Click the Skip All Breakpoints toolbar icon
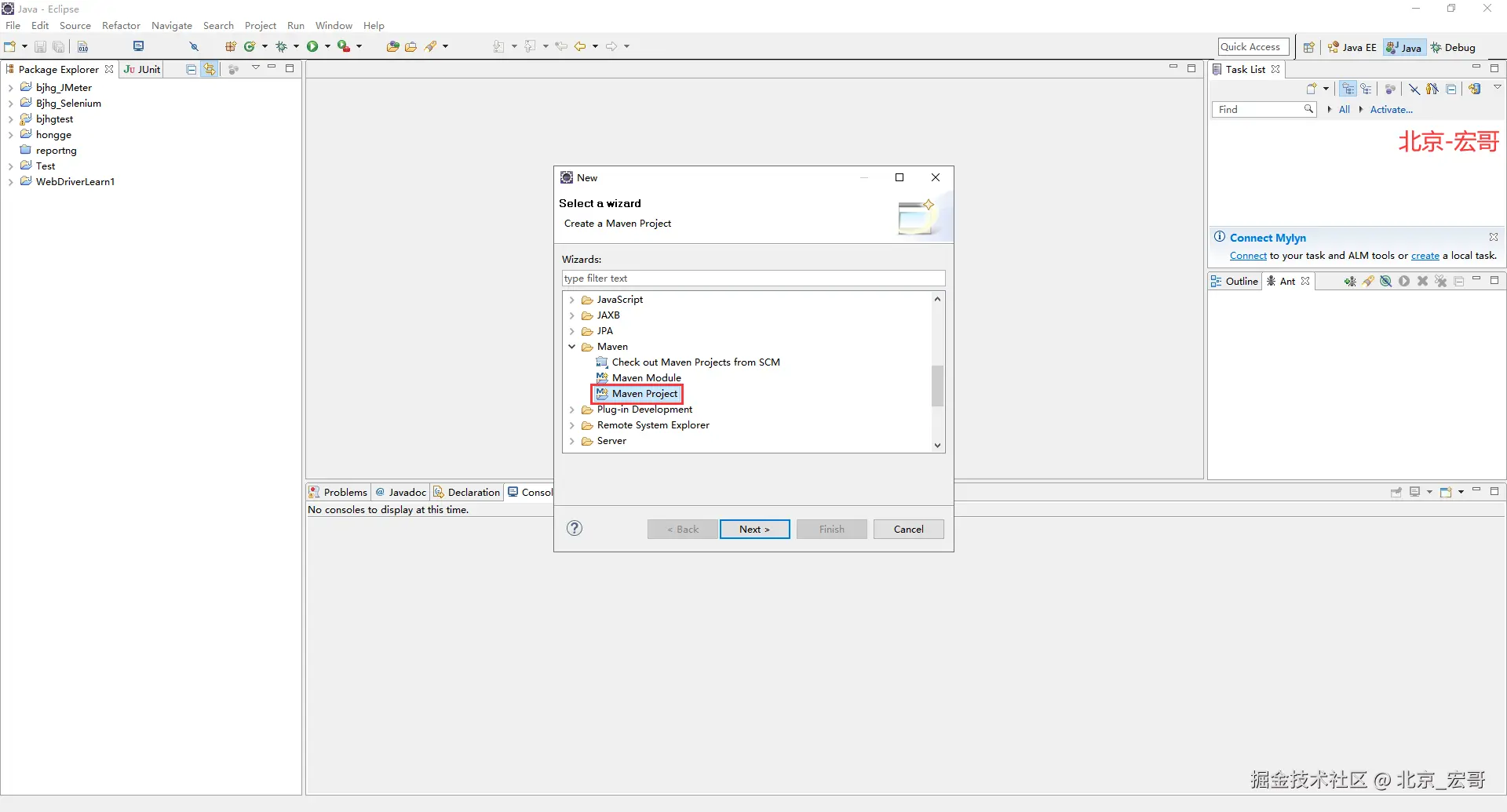The width and height of the screenshot is (1507, 812). click(x=194, y=46)
